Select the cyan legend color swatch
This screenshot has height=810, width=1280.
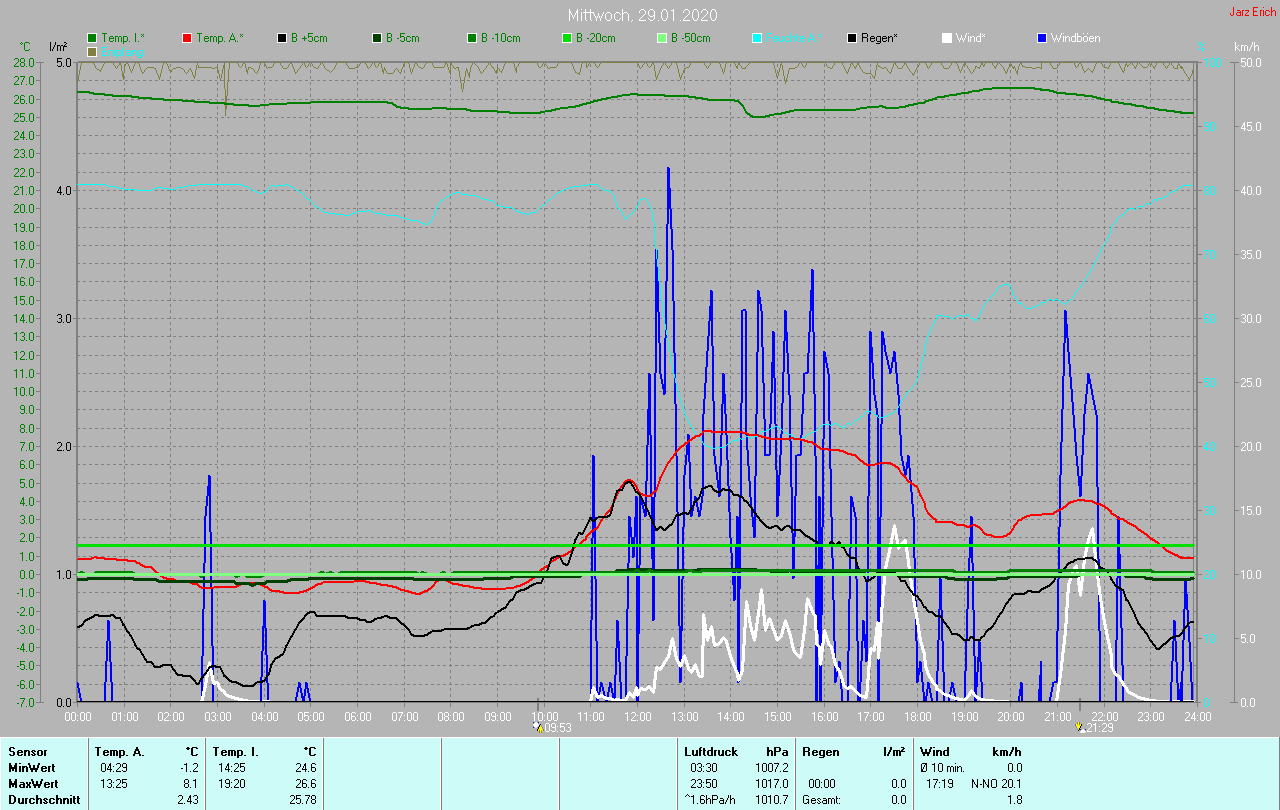click(757, 38)
